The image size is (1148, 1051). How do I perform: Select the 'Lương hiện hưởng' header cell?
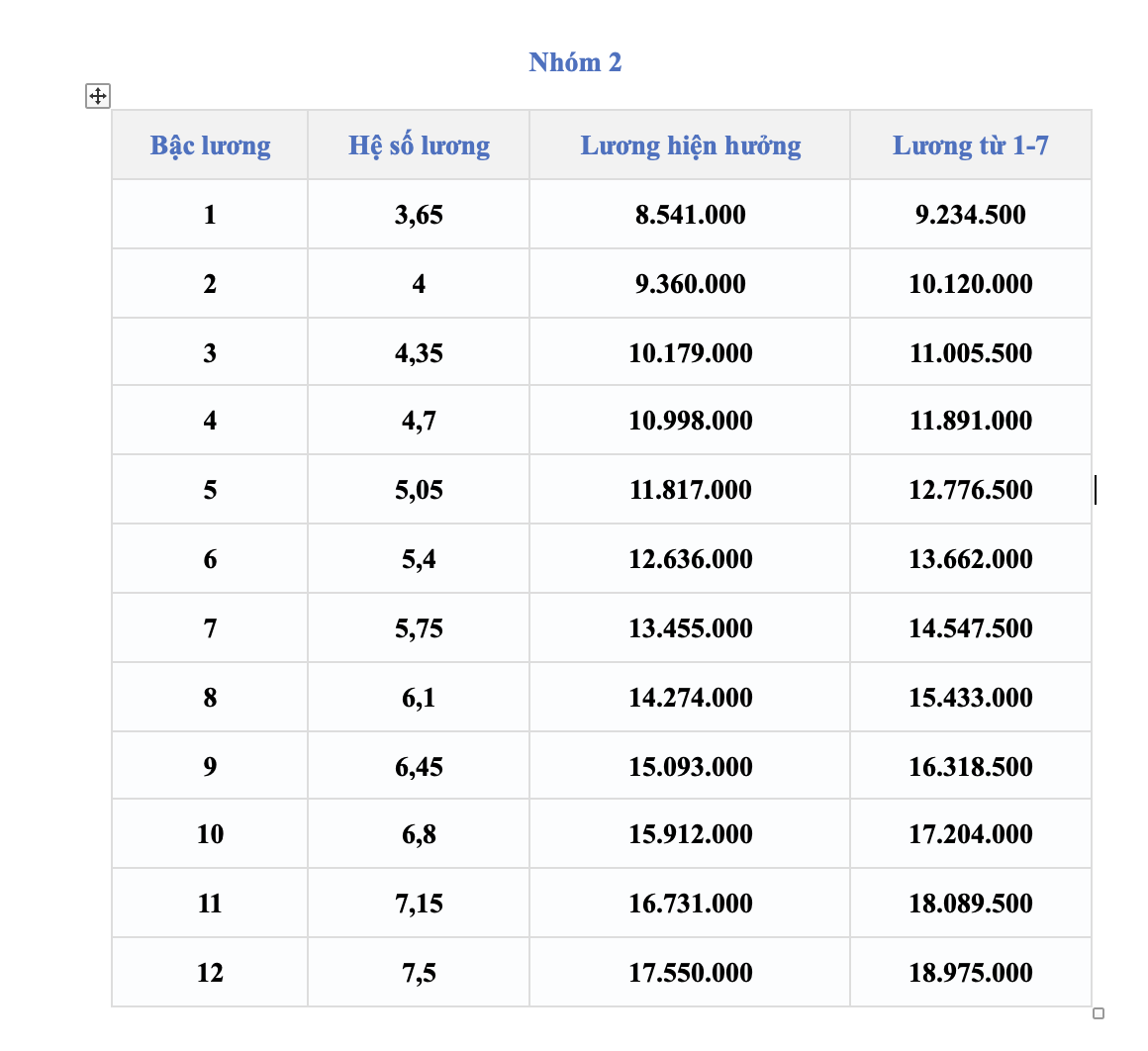click(690, 144)
